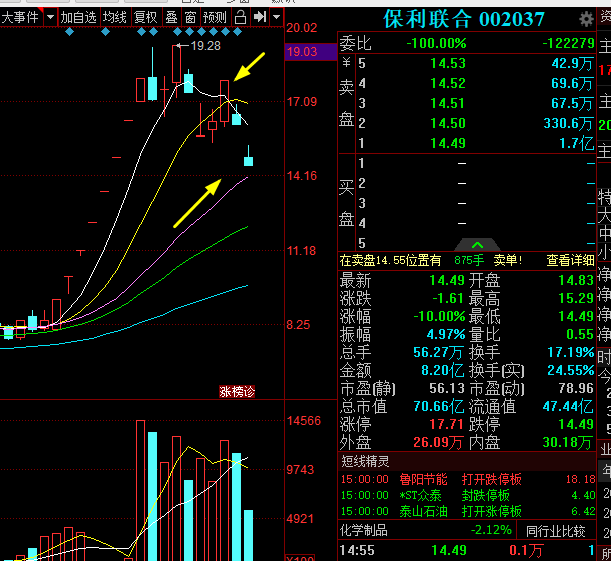Open the 复权 price adjustment option
The height and width of the screenshot is (561, 611).
click(145, 18)
